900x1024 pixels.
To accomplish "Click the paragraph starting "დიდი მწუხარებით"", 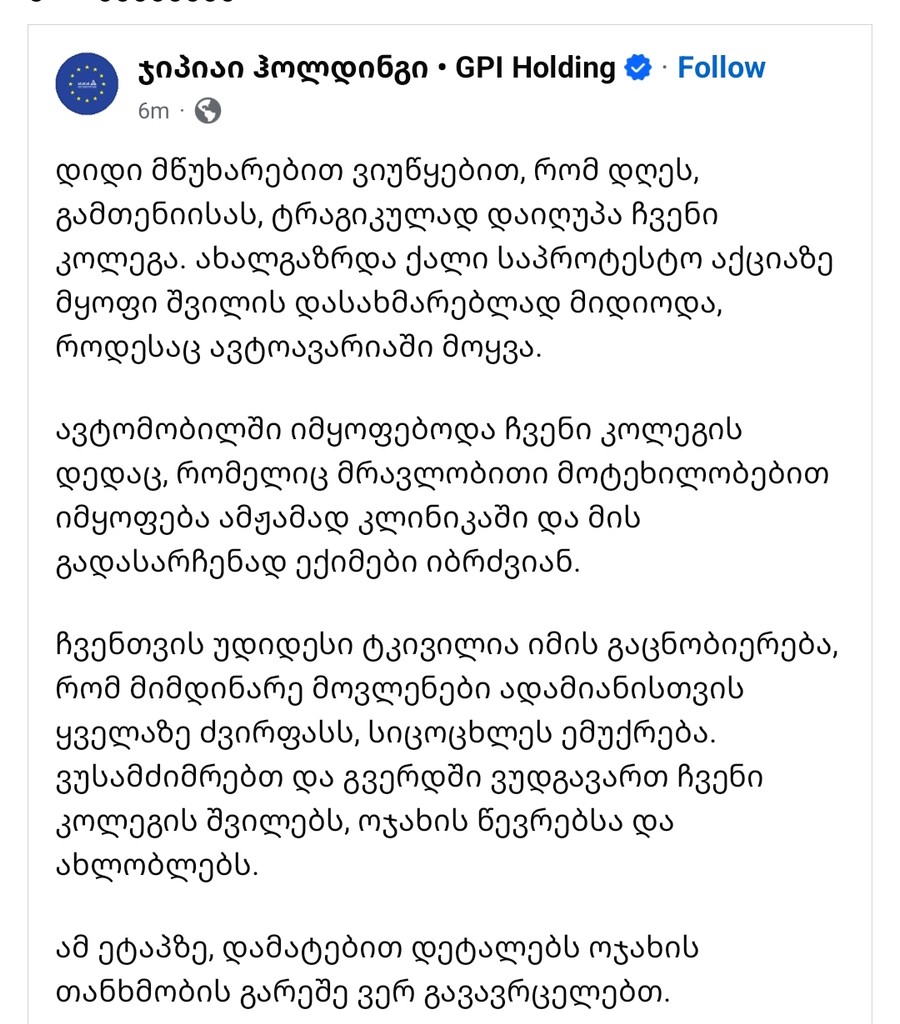I will (x=440, y=260).
